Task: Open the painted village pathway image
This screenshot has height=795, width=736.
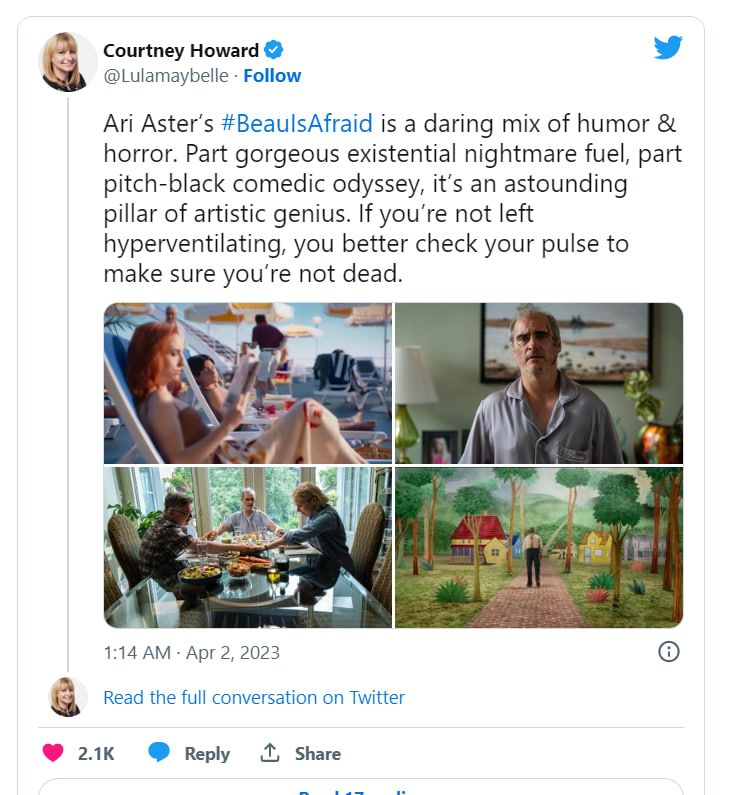Action: (539, 547)
